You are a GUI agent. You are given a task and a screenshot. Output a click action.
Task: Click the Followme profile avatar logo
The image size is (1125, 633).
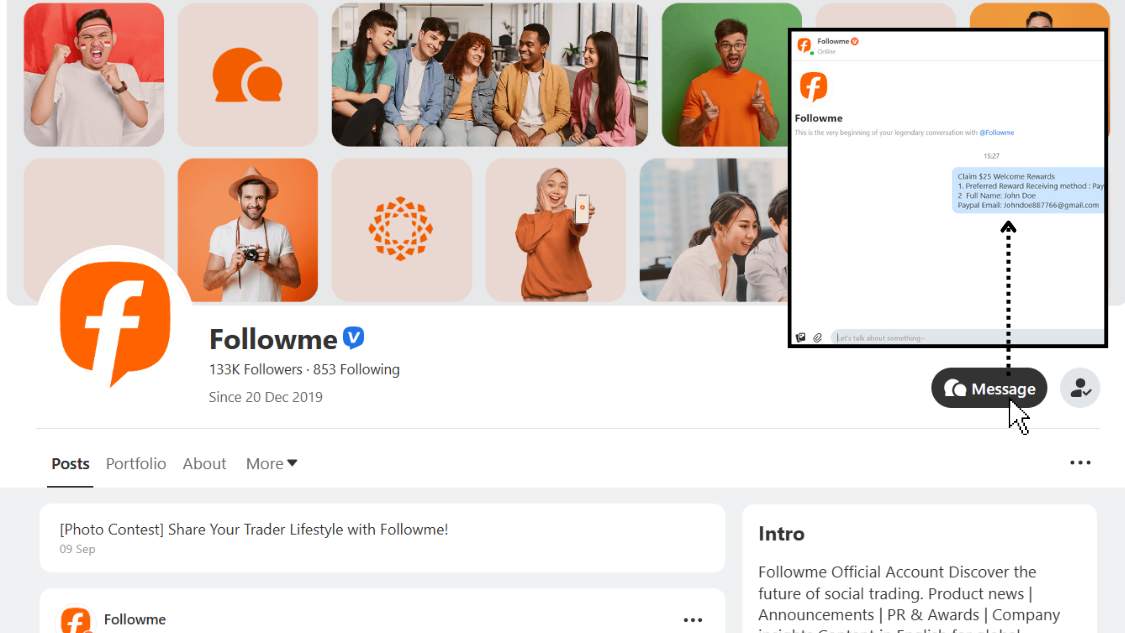coord(115,322)
